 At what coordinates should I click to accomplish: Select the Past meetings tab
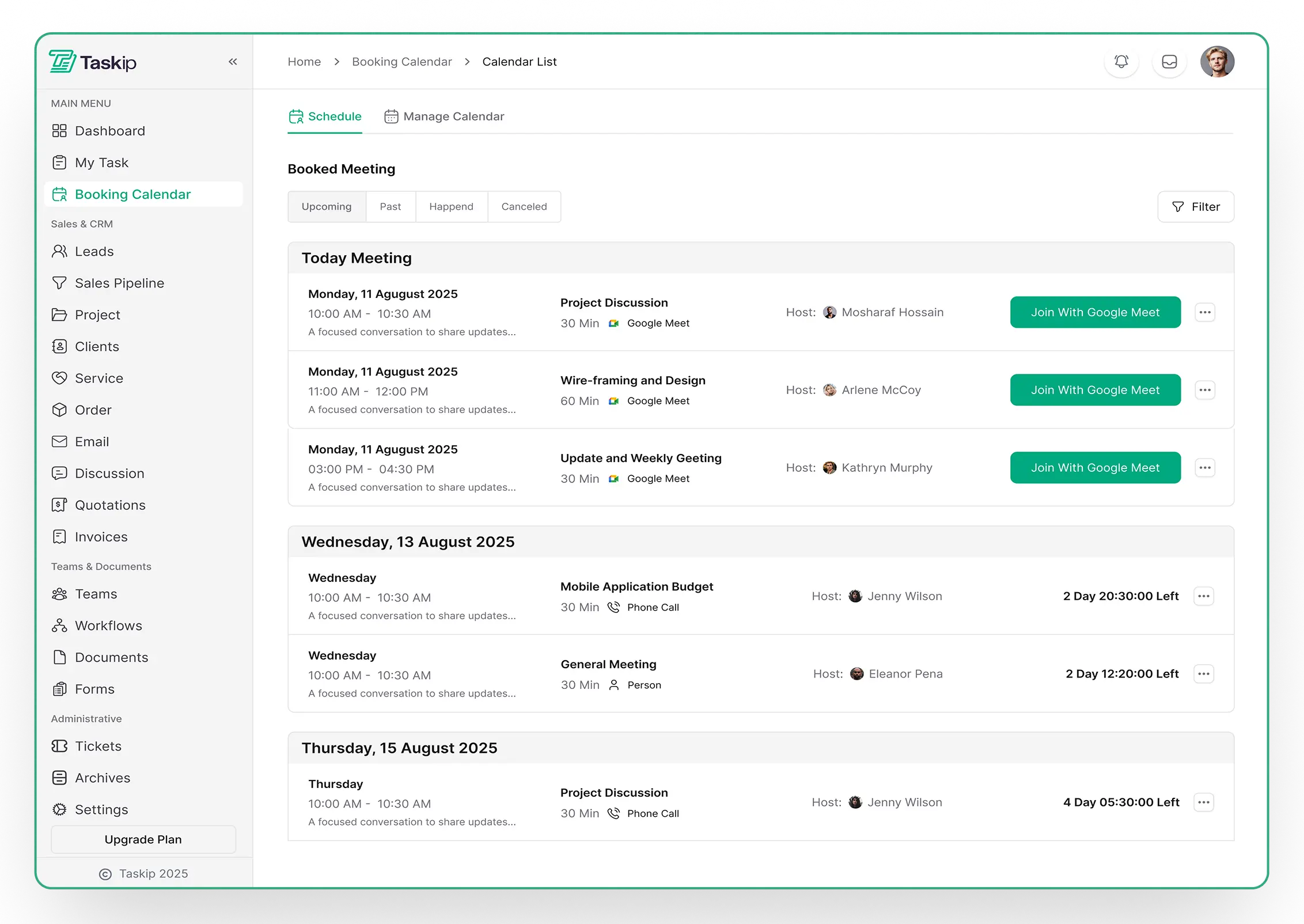[x=390, y=207]
